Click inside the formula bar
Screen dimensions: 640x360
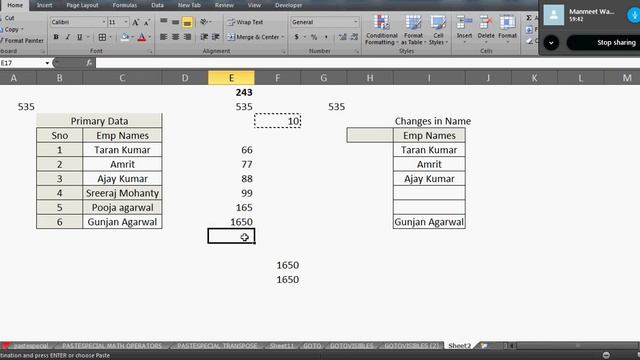(x=367, y=63)
